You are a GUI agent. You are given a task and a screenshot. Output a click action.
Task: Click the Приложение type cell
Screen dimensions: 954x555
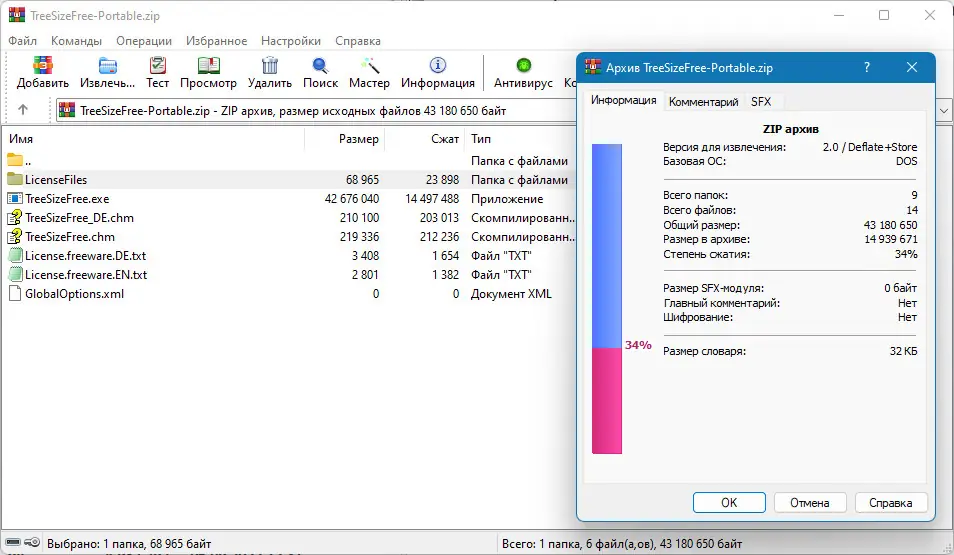[x=507, y=198]
